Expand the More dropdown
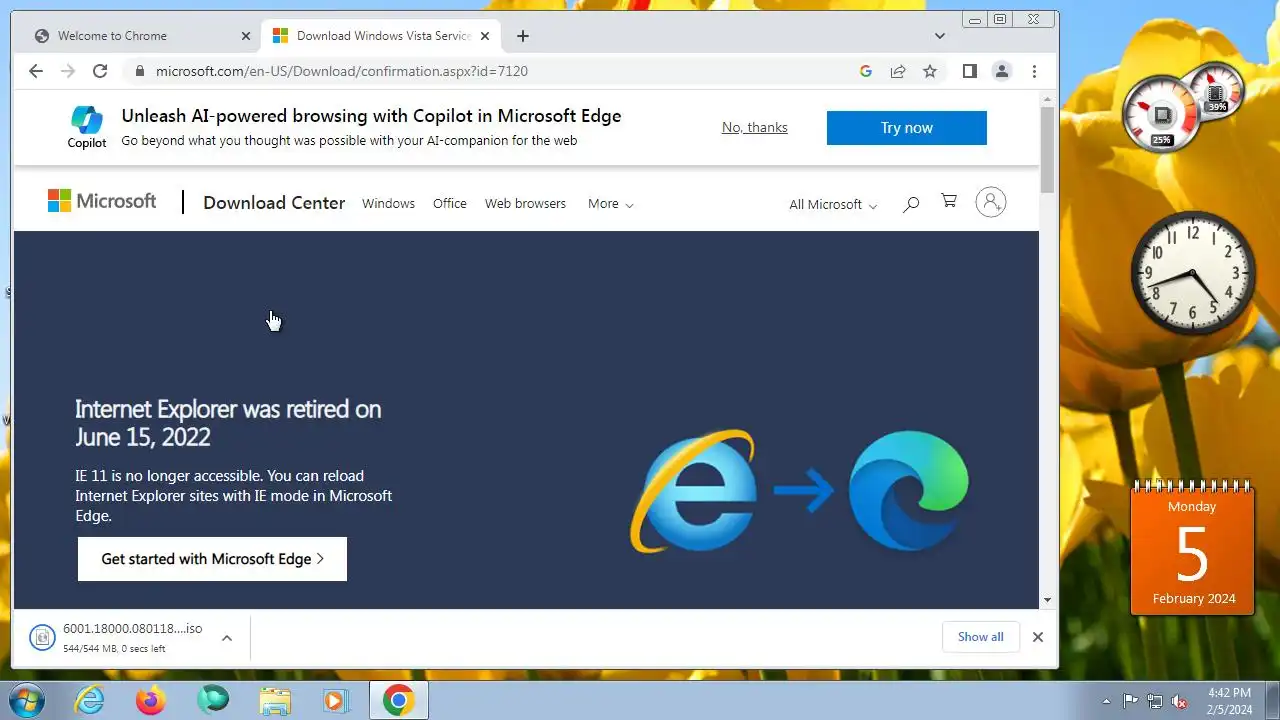 tap(610, 204)
